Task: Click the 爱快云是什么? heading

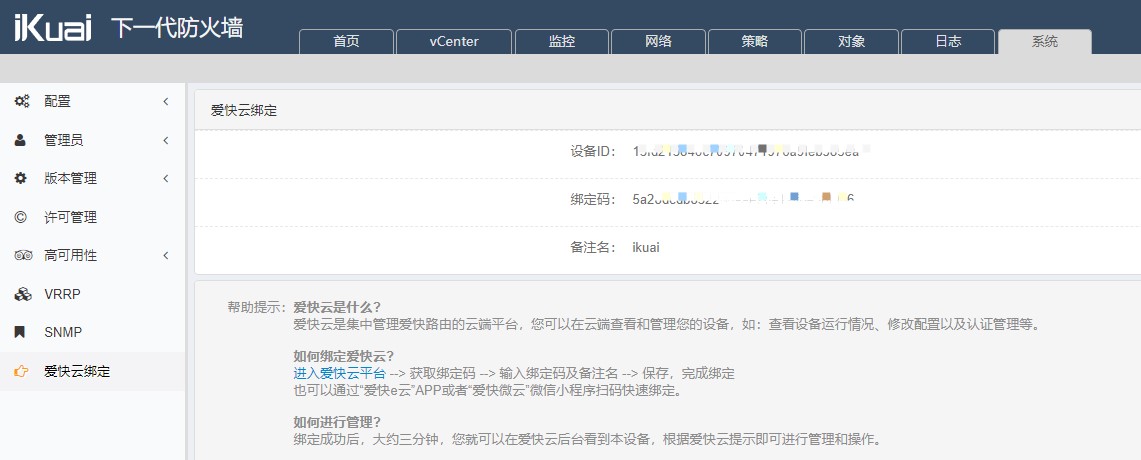Action: click(337, 306)
